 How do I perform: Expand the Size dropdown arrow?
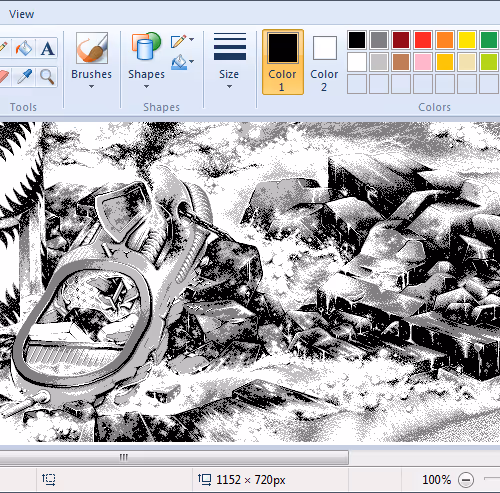tap(229, 87)
